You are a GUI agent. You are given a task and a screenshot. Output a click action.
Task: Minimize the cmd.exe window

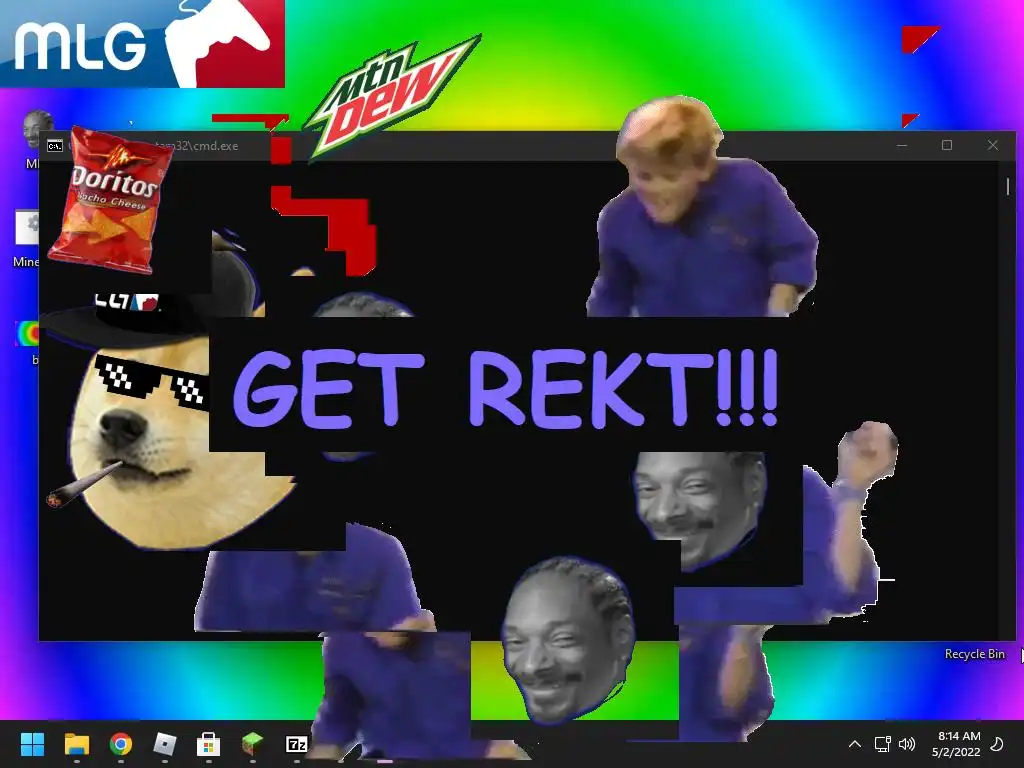[902, 145]
